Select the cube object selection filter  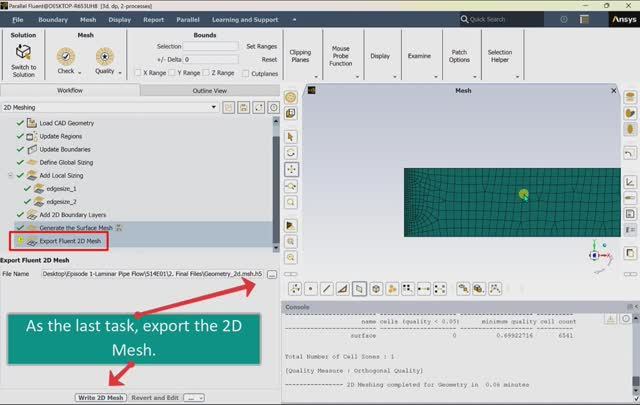pos(376,289)
